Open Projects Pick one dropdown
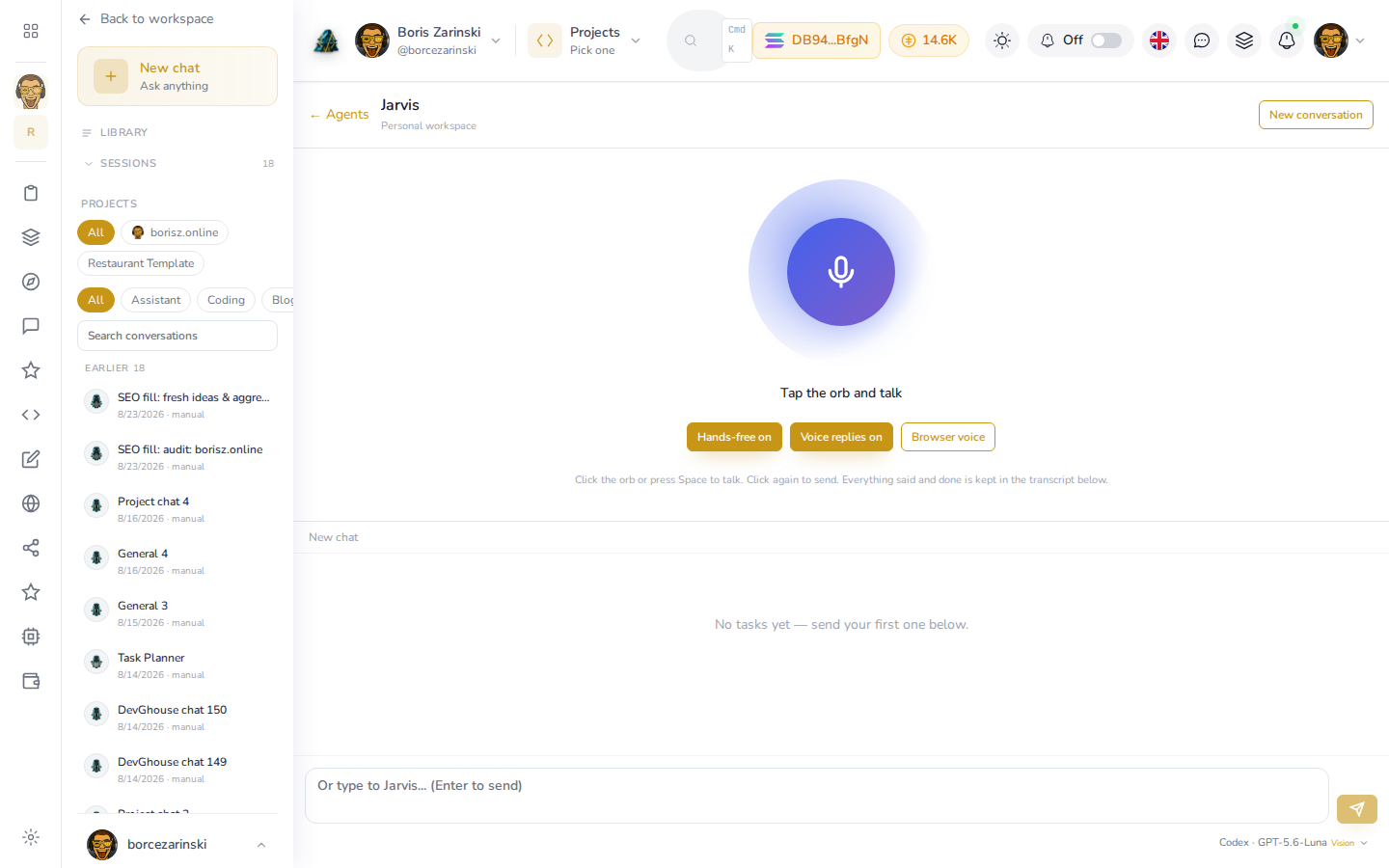Image resolution: width=1389 pixels, height=868 pixels. click(586, 41)
